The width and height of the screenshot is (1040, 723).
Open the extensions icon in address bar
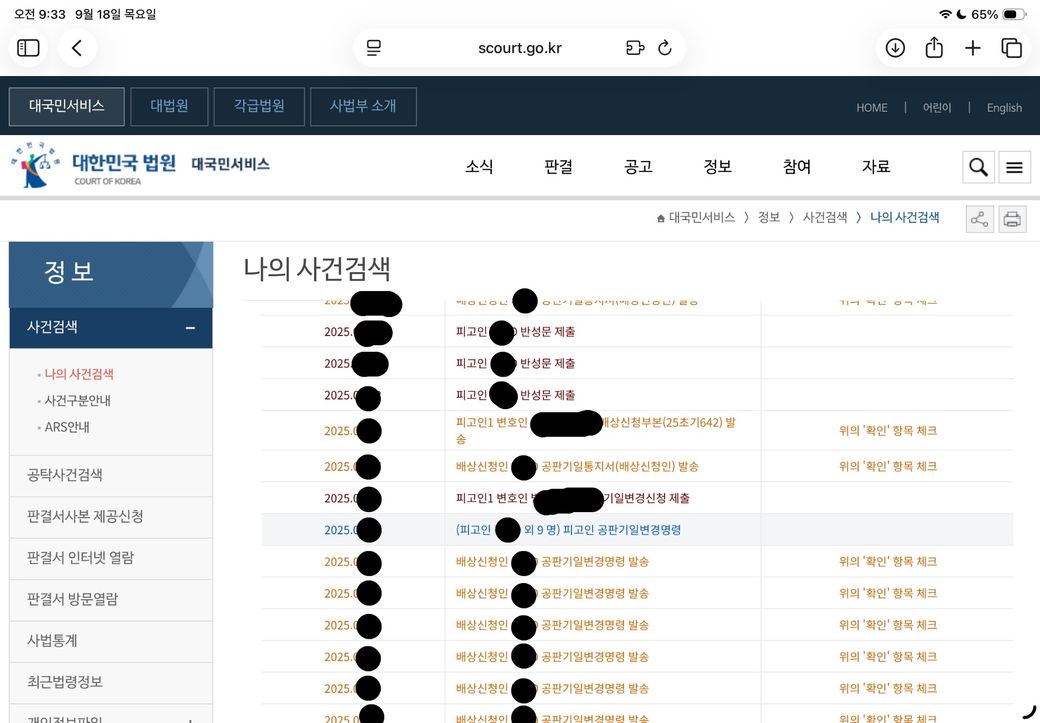coord(634,48)
